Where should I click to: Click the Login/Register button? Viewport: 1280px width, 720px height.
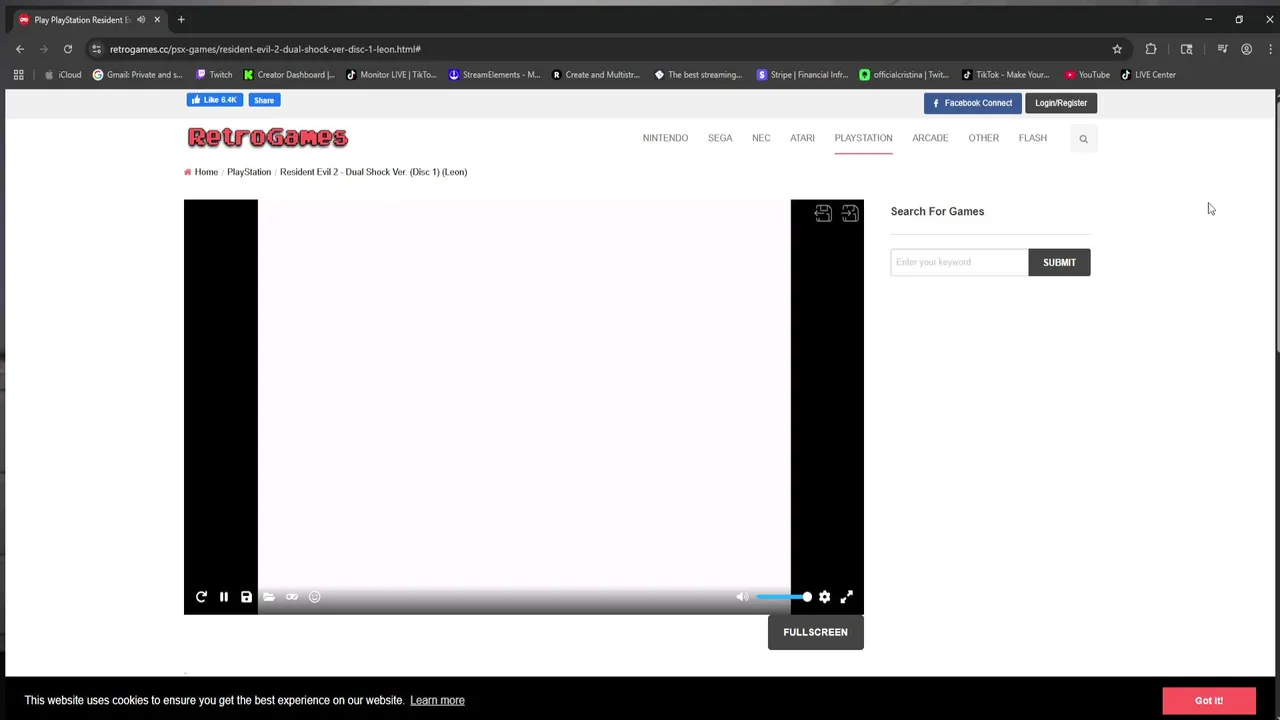click(1061, 103)
